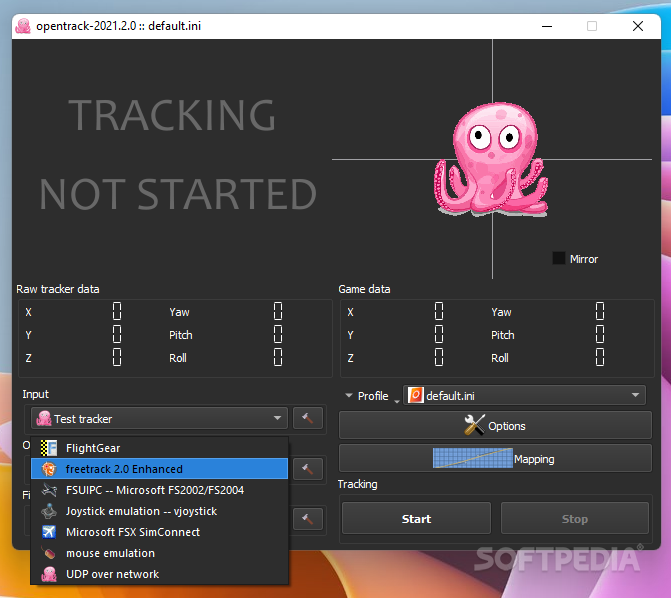Close the opentrack window

(638, 26)
